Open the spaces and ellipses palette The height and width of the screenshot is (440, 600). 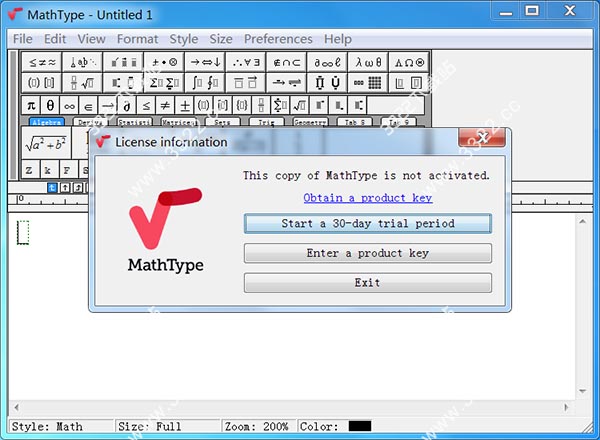coord(83,62)
